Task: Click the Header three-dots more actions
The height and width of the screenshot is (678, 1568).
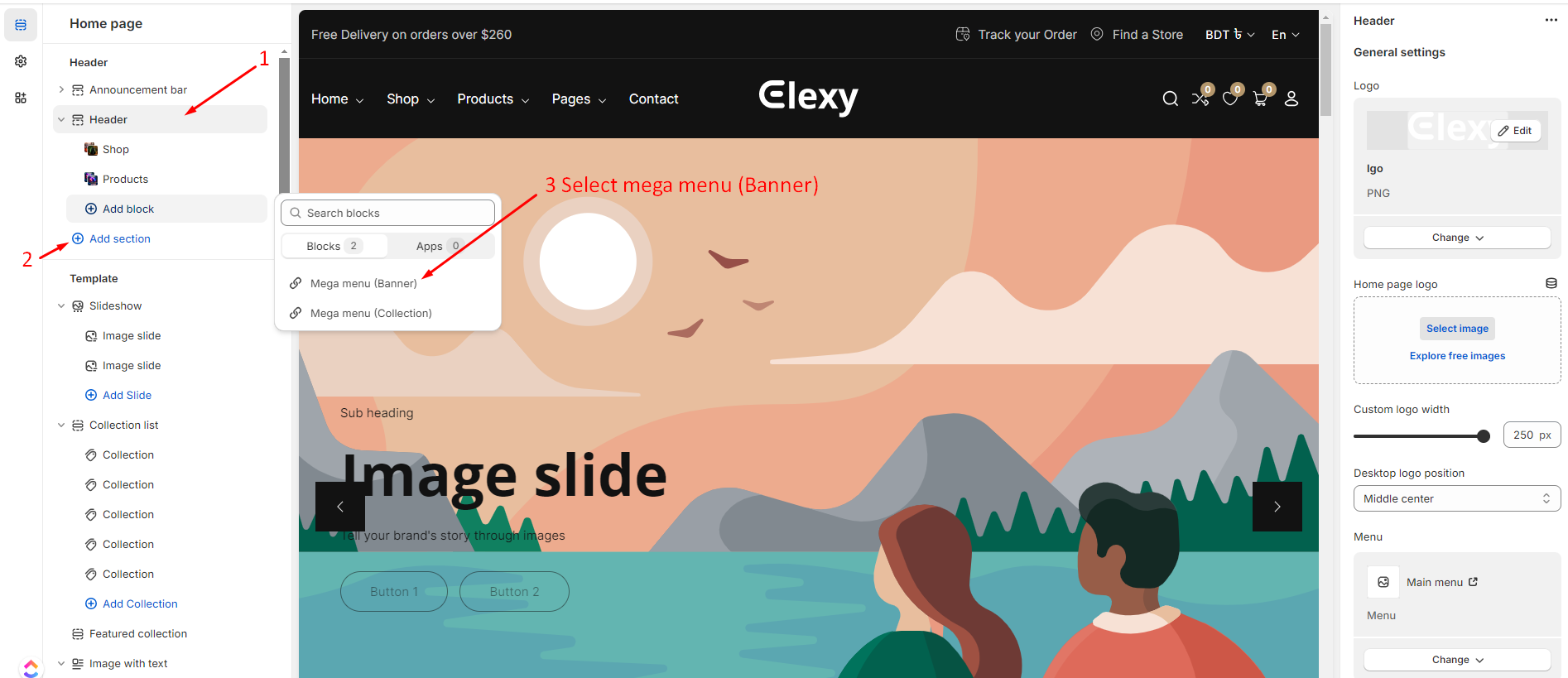Action: point(1551,21)
